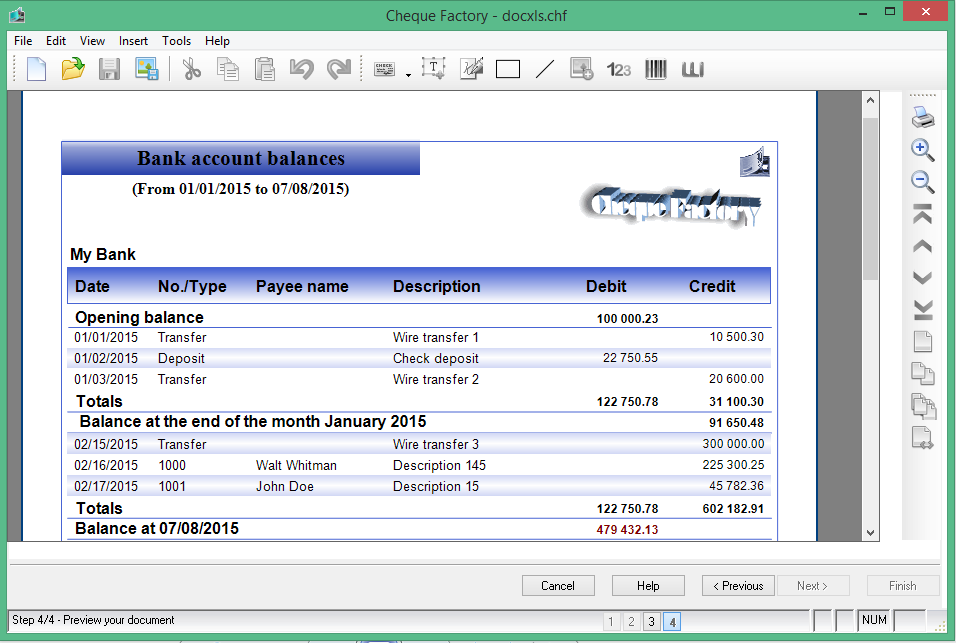
Task: Click the Help button in the wizard
Action: [x=648, y=586]
